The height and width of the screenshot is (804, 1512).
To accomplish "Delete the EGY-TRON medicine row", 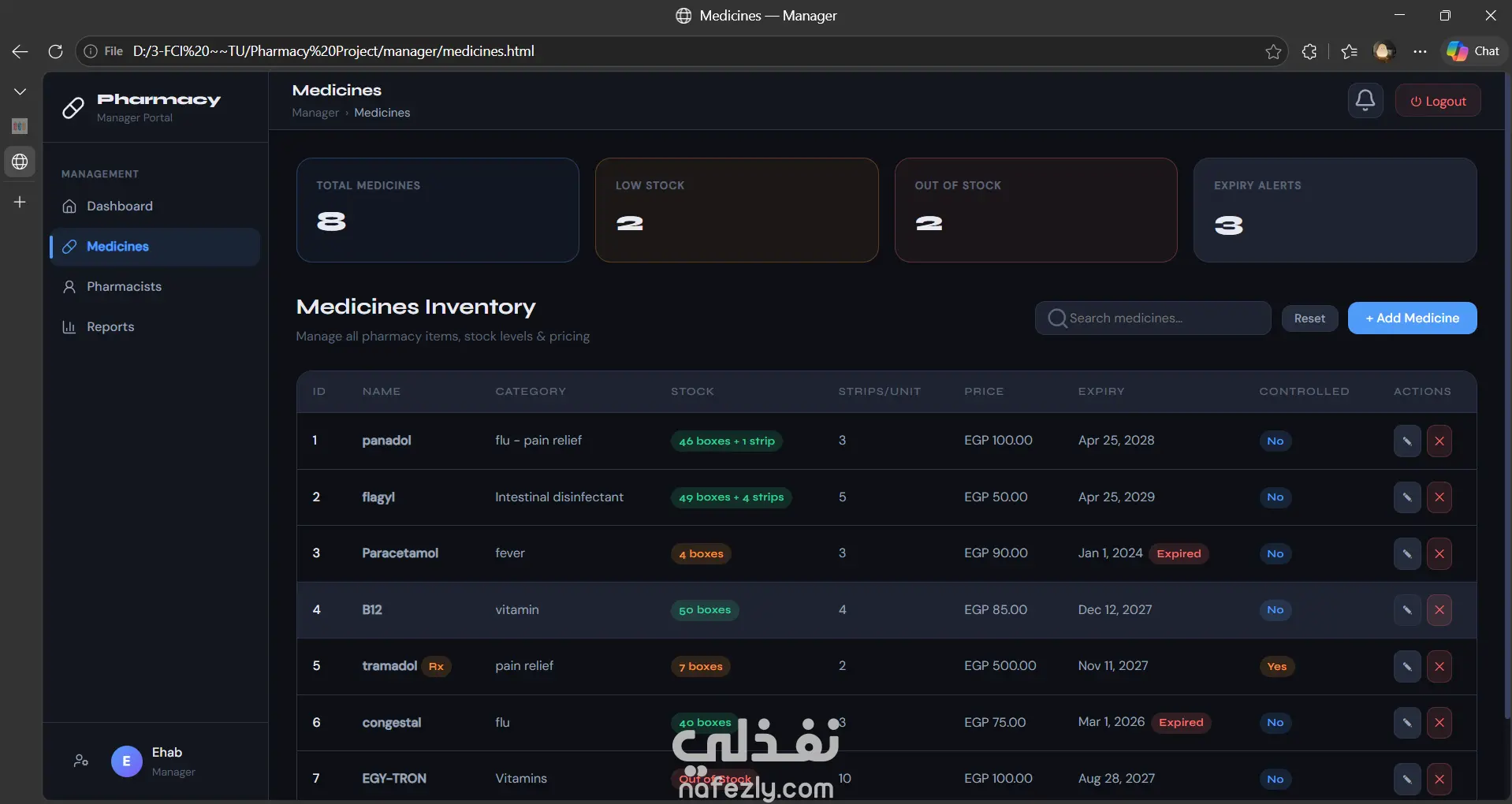I will tap(1439, 779).
